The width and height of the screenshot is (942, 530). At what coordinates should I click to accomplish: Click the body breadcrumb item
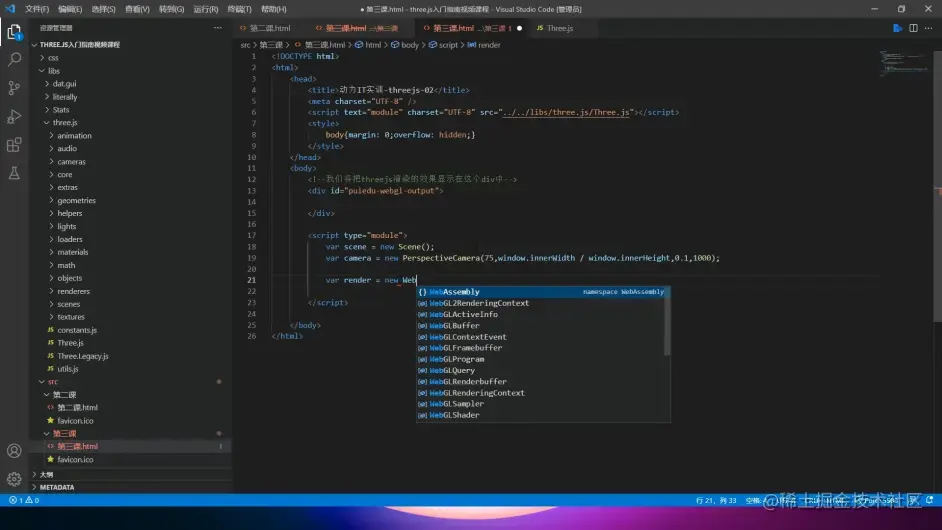pos(405,45)
